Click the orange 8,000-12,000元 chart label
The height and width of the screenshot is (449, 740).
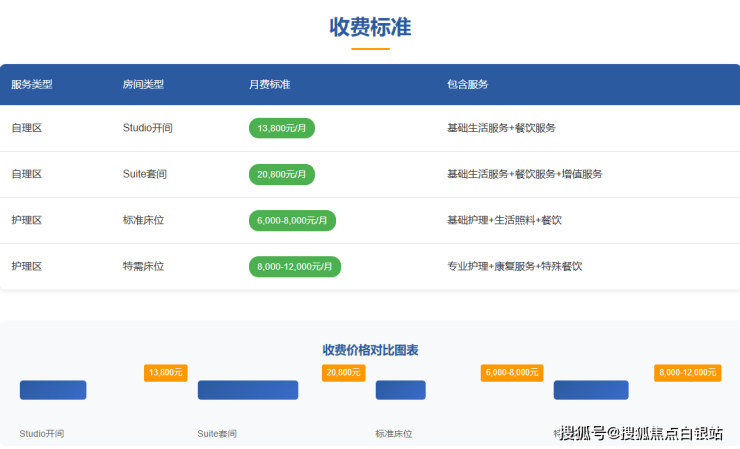(x=687, y=372)
